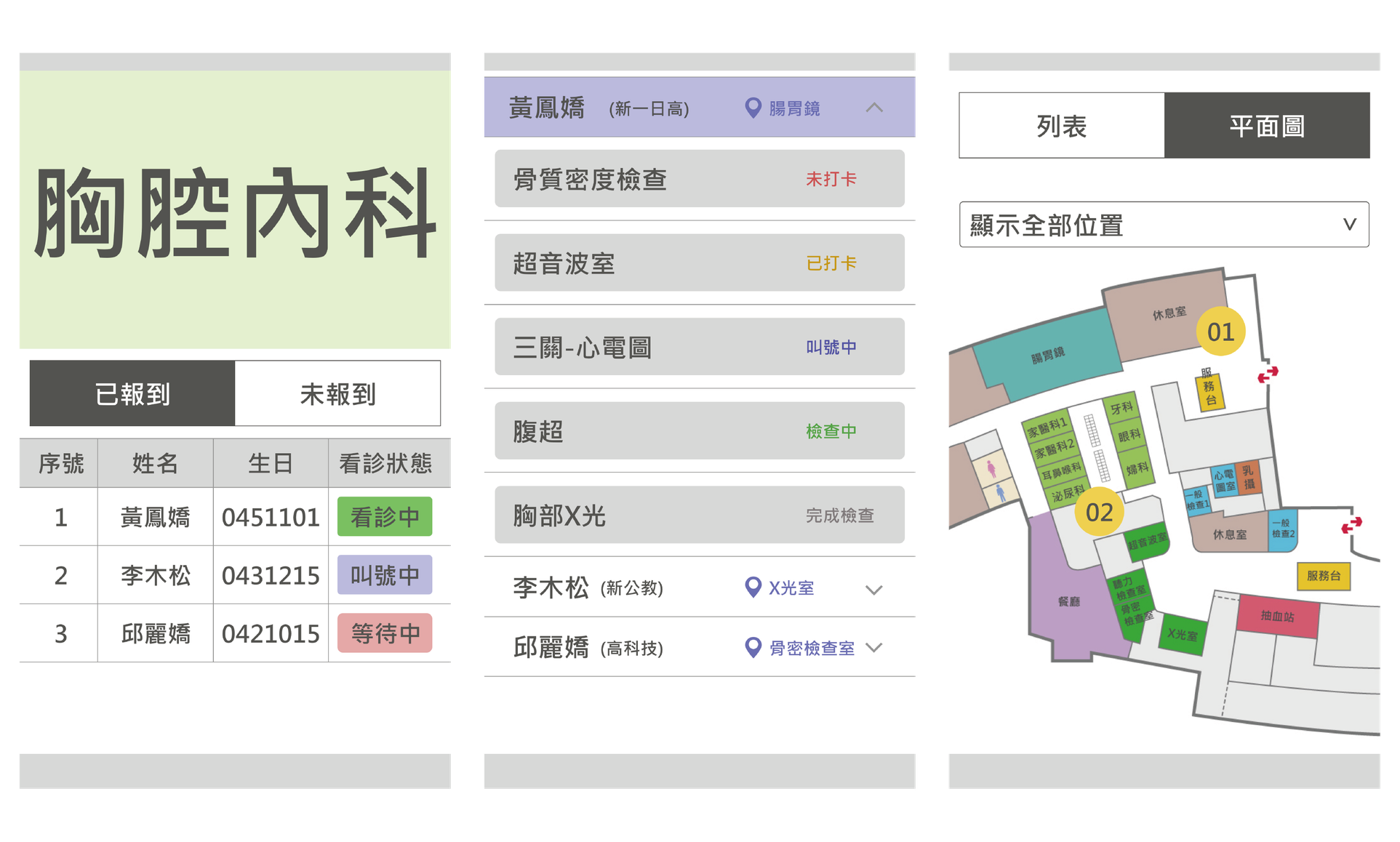
Task: Collapse 黃鳳嬌 exam list with the chevron
Action: pos(874,108)
